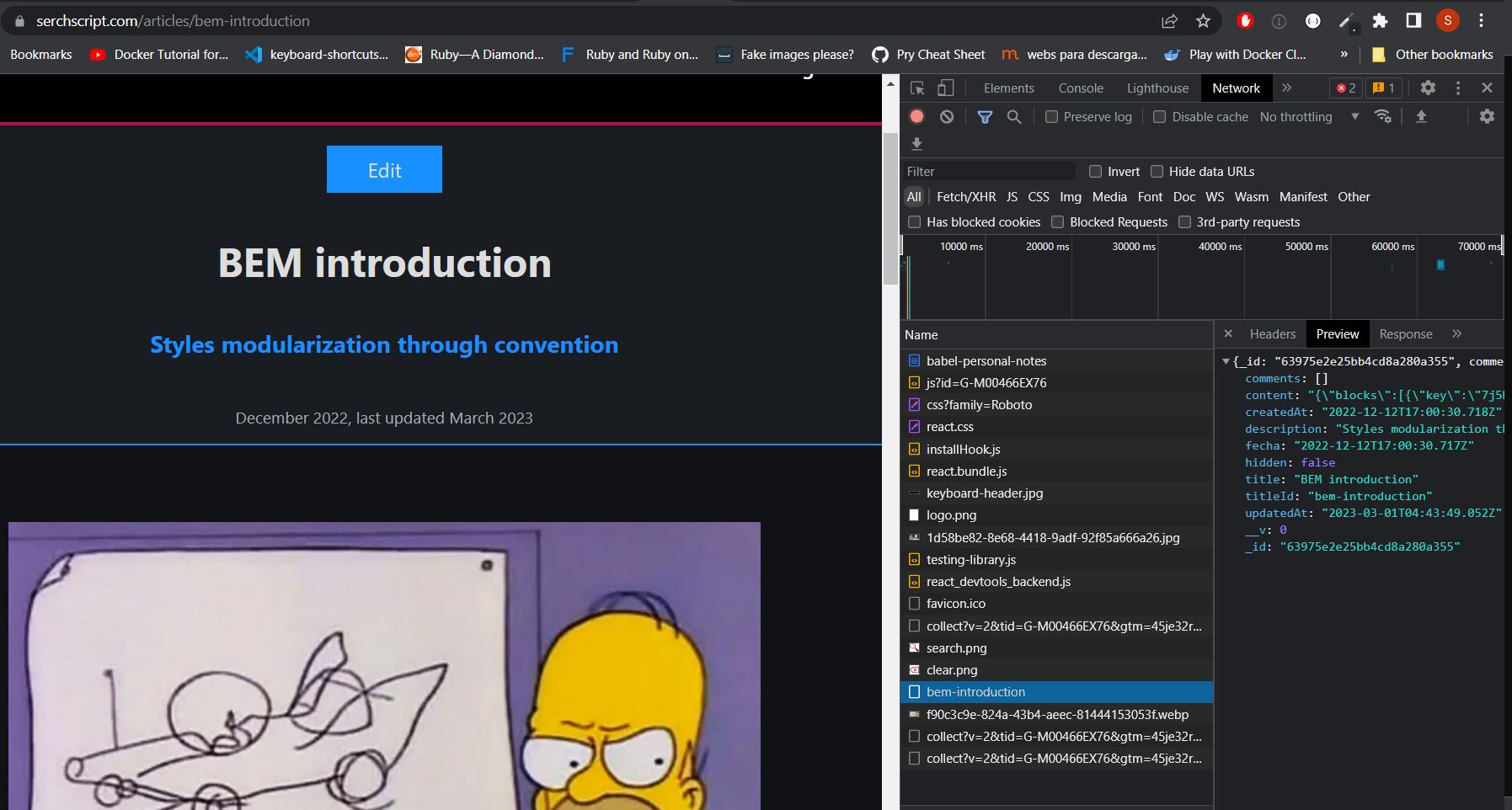
Task: View site information lock icon
Action: 19,21
